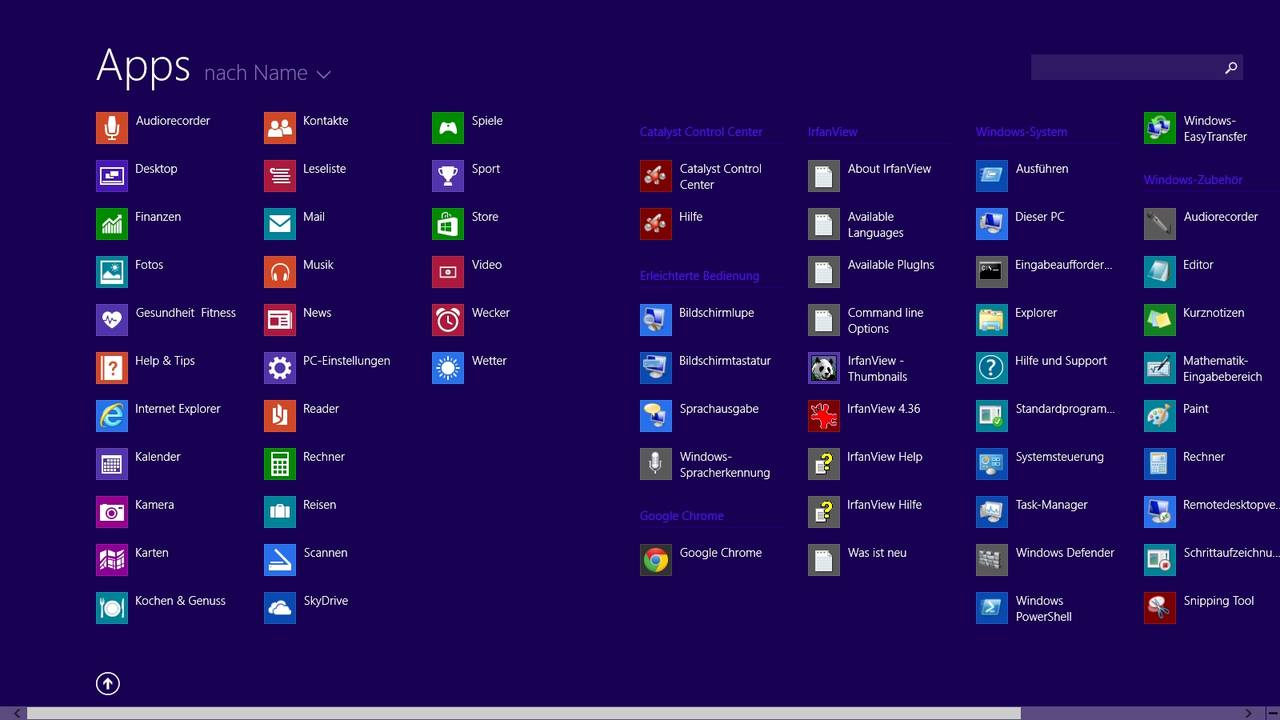Viewport: 1280px width, 720px height.
Task: Launch Gesundheit & Fitness heart icon
Action: [x=112, y=320]
